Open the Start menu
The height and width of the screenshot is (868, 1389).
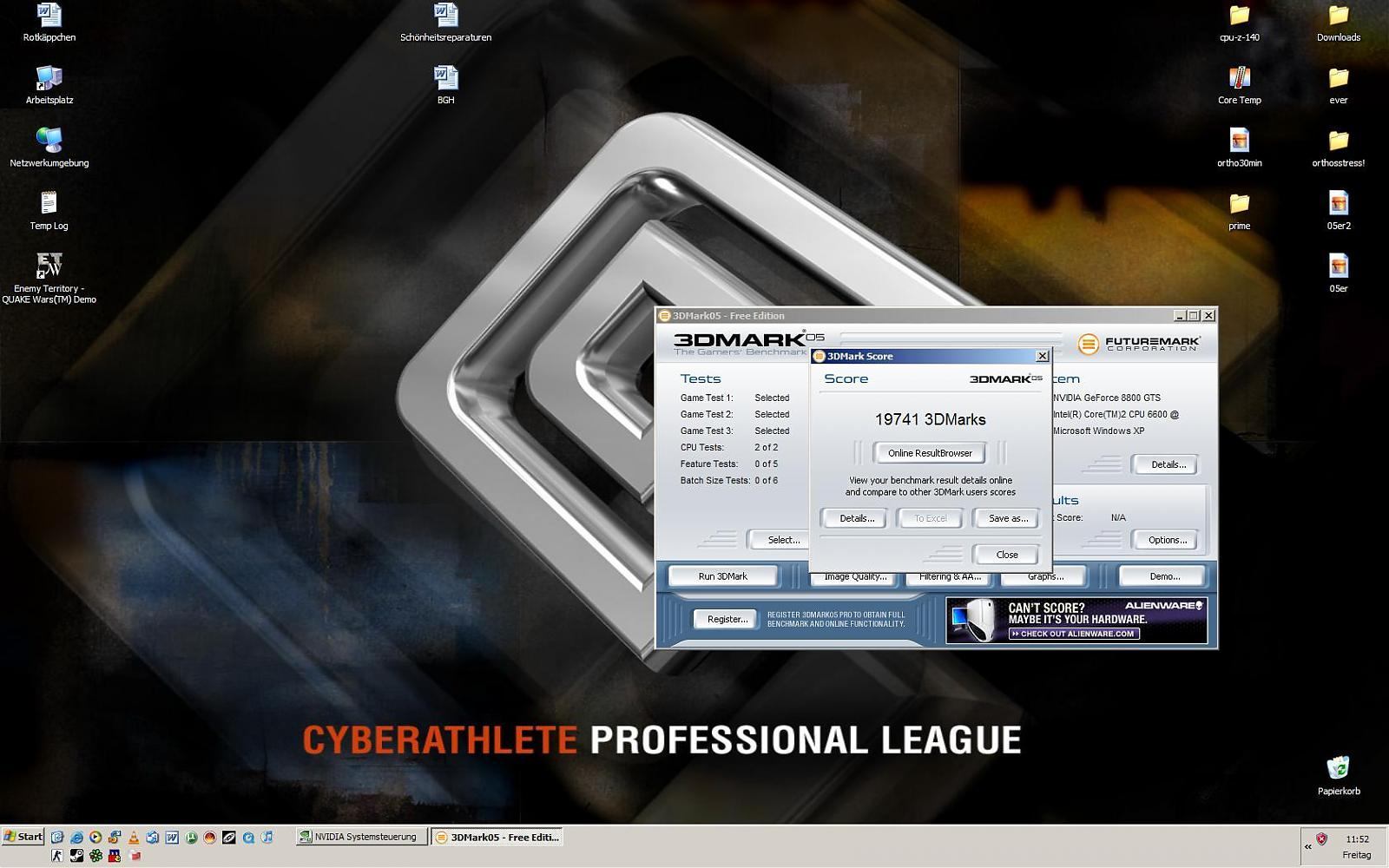pyautogui.click(x=23, y=837)
